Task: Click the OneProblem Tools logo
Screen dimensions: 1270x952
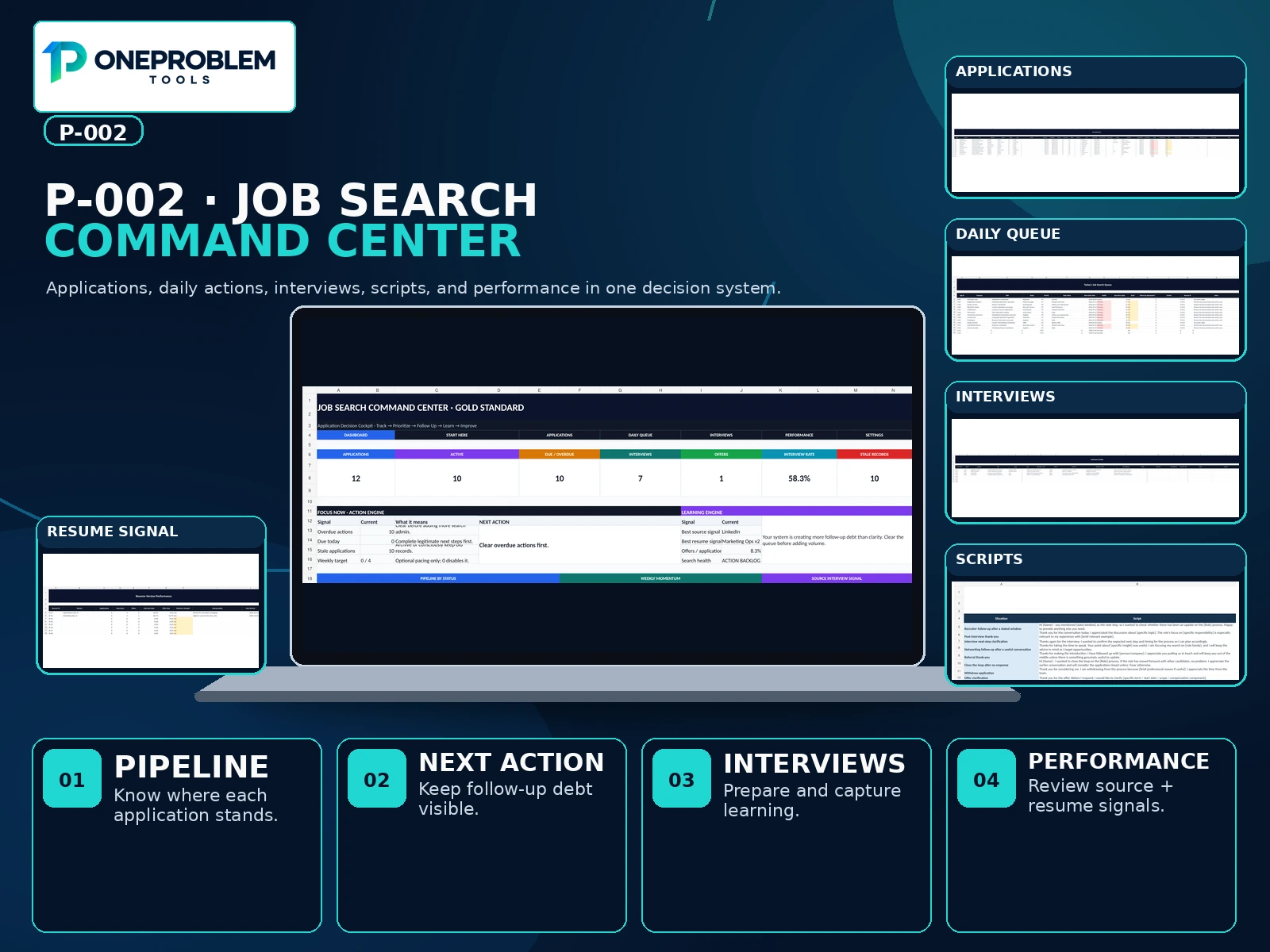Action: [x=164, y=66]
